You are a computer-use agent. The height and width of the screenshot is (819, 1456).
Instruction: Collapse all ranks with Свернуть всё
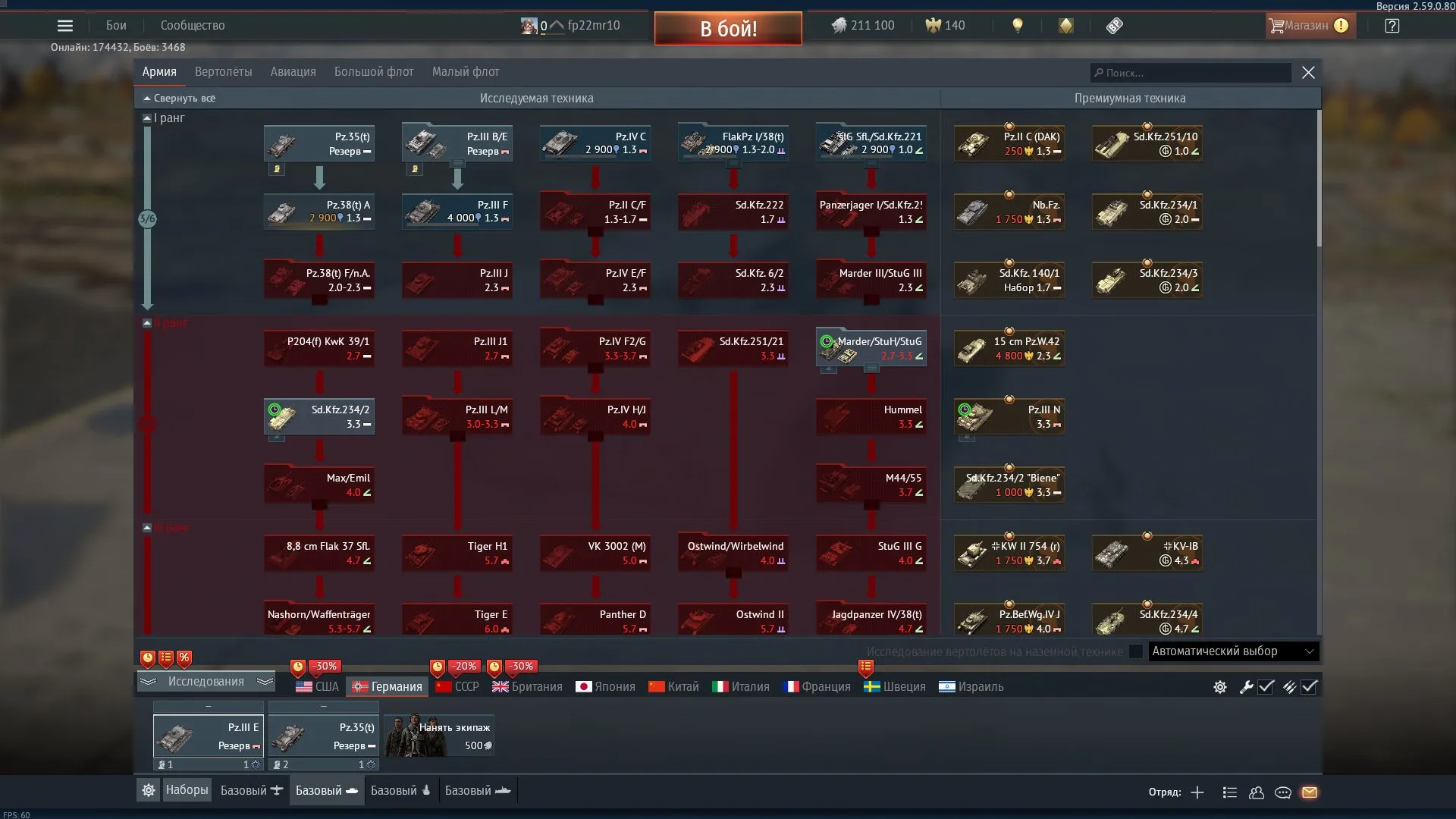tap(179, 99)
